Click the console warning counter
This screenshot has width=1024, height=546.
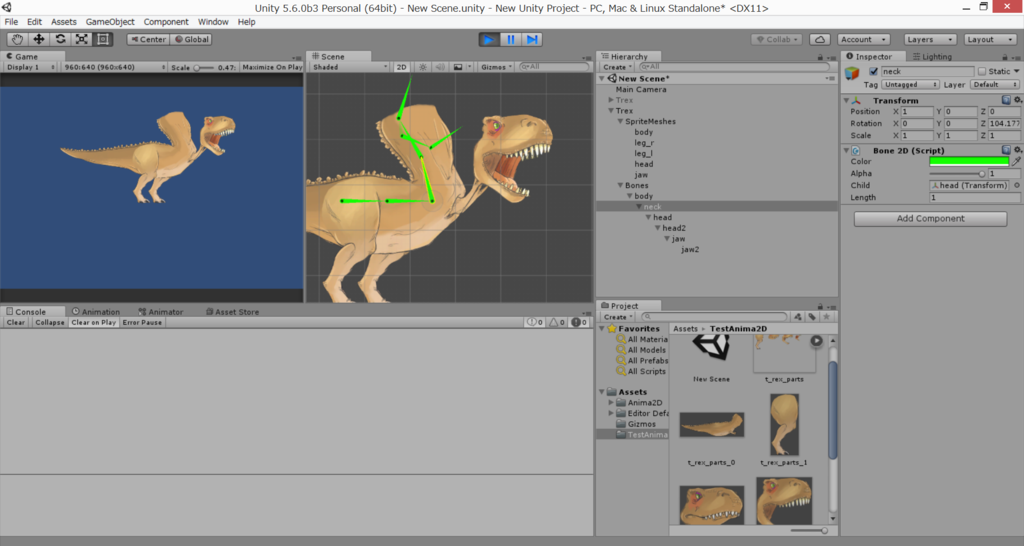point(557,323)
